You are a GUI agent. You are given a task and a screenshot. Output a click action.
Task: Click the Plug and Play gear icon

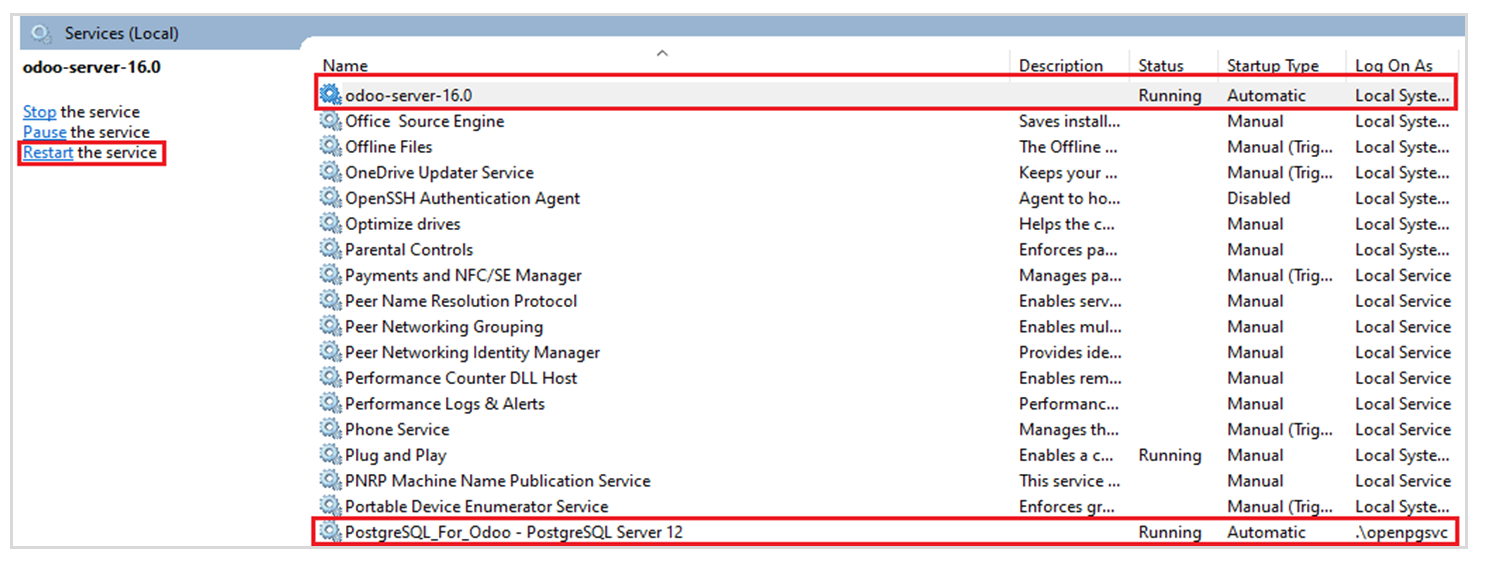point(330,456)
